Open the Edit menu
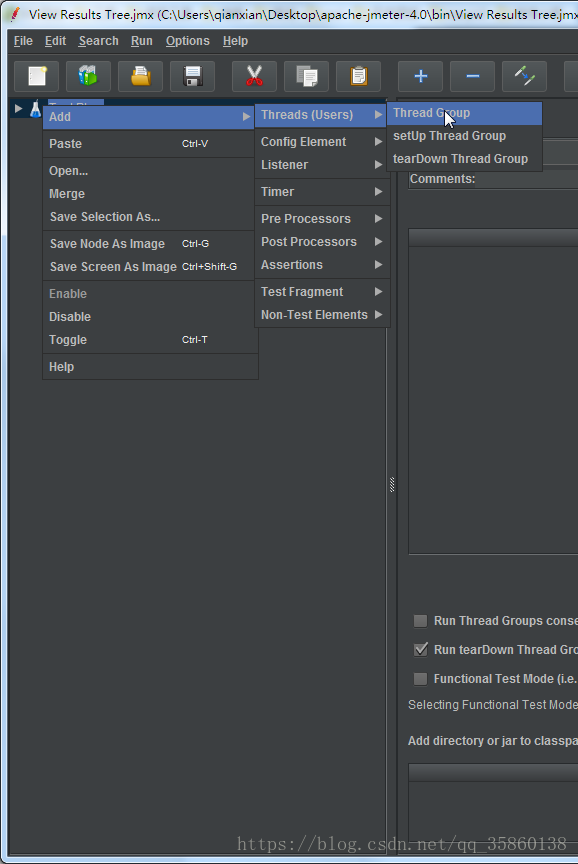Screen dimensions: 578x864 point(55,41)
